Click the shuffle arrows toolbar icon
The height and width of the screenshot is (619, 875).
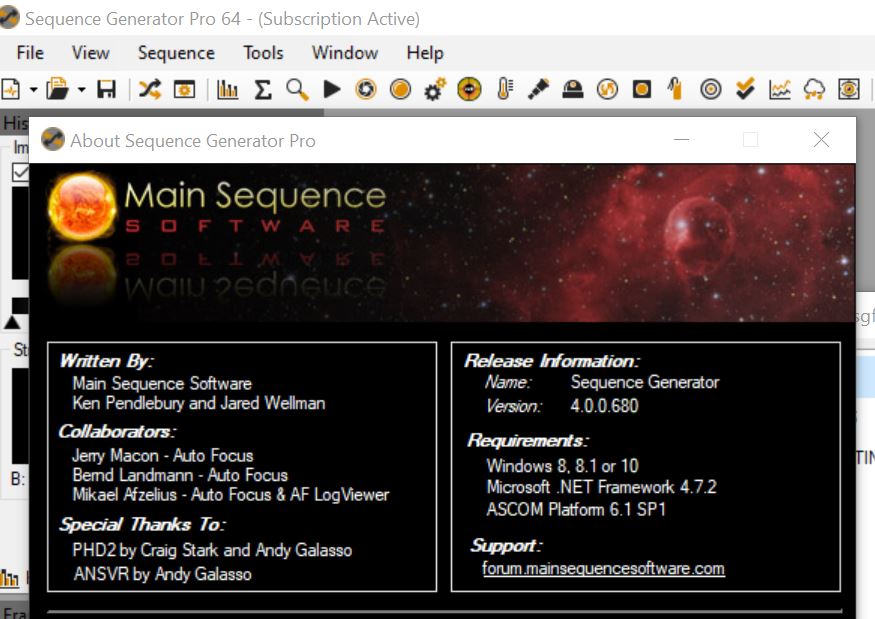(150, 89)
